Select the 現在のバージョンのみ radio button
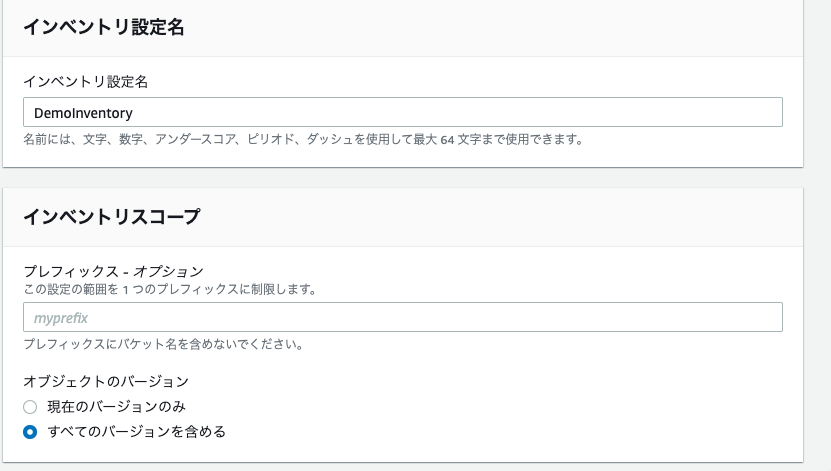Screen dimensions: 831x471 [30, 407]
